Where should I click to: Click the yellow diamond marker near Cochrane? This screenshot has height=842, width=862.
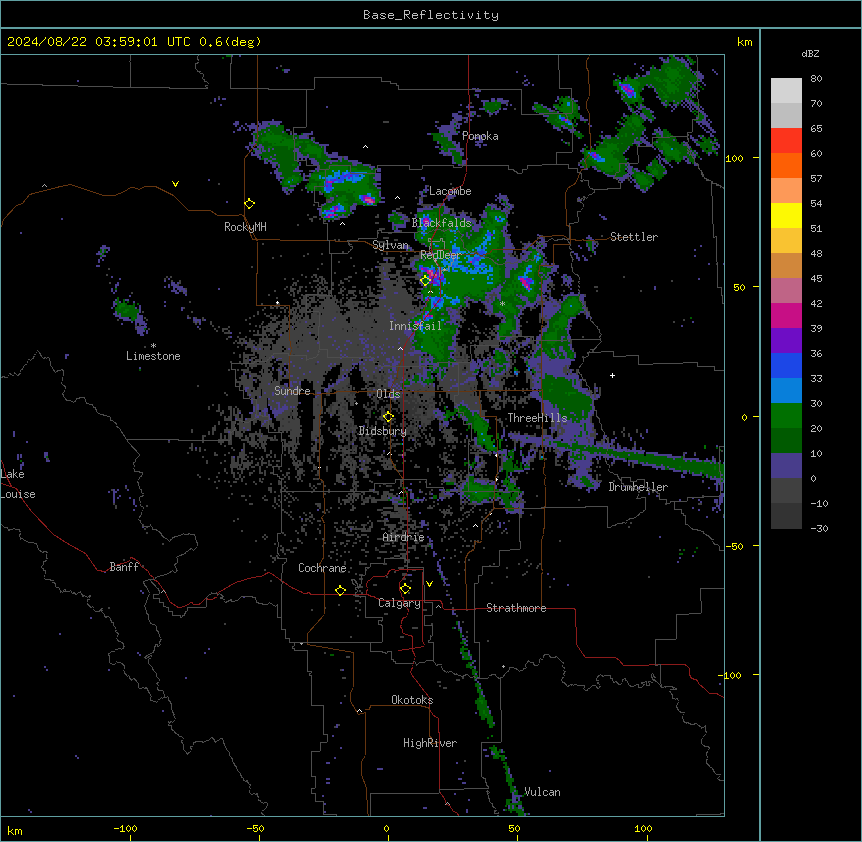coord(340,590)
